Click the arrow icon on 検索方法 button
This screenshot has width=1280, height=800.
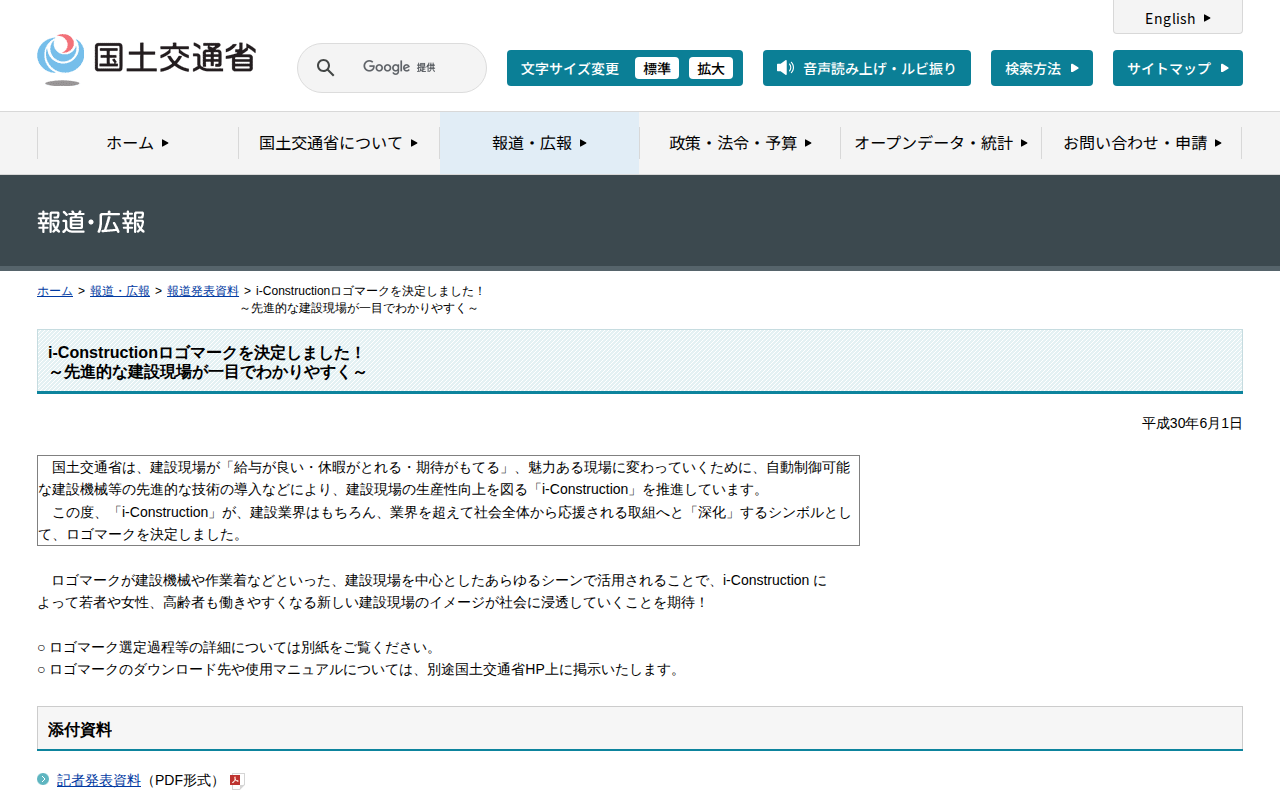[1075, 68]
